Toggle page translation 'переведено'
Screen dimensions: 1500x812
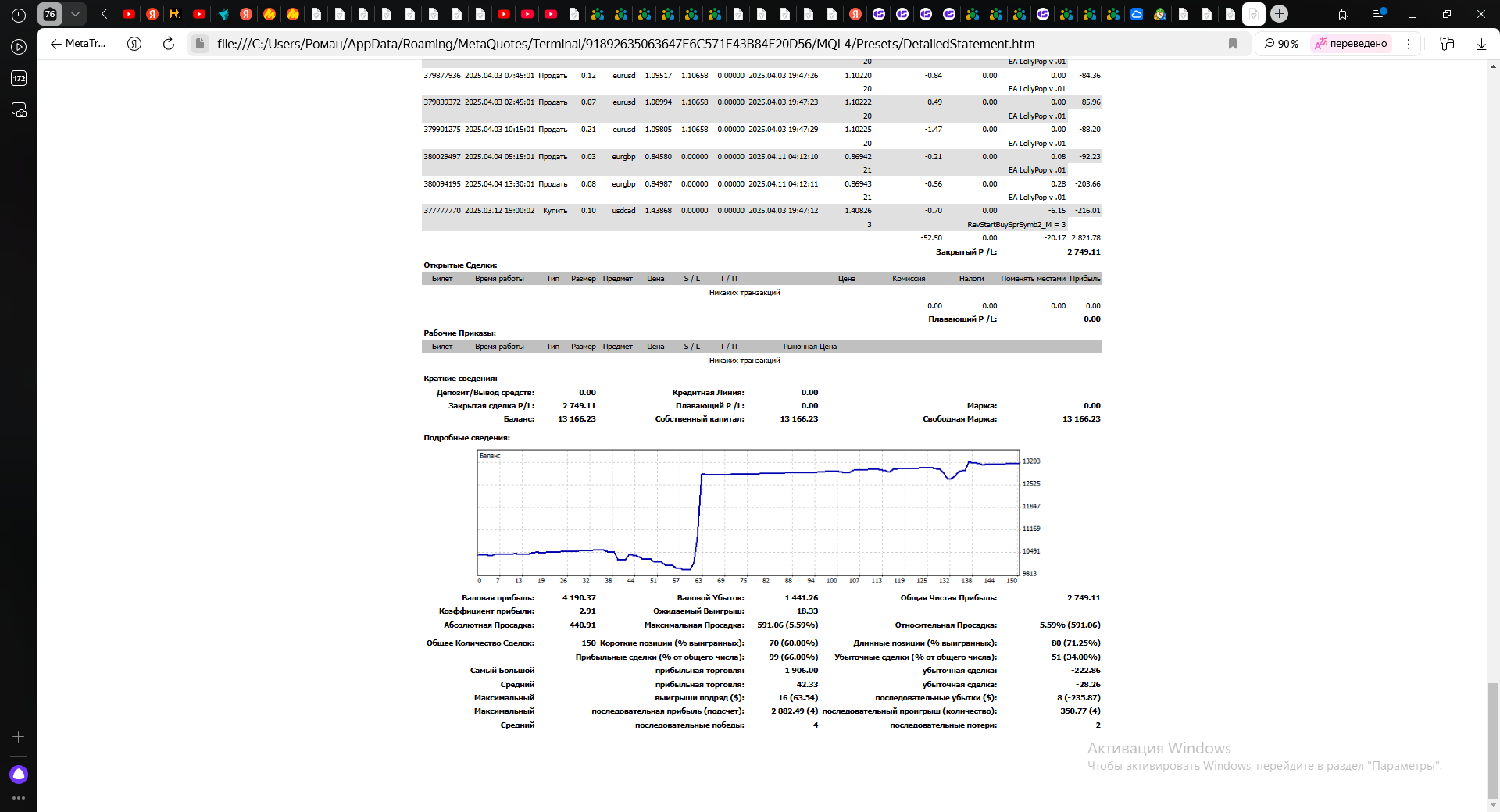pyautogui.click(x=1352, y=44)
